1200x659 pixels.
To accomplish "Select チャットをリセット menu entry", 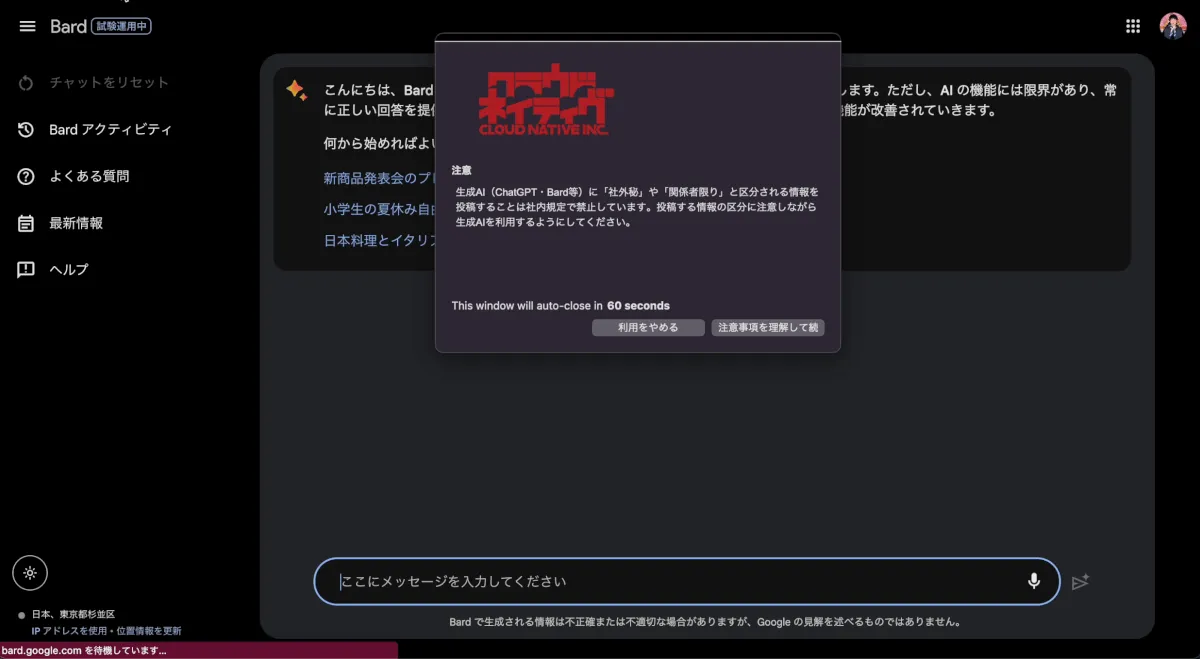I will (109, 83).
